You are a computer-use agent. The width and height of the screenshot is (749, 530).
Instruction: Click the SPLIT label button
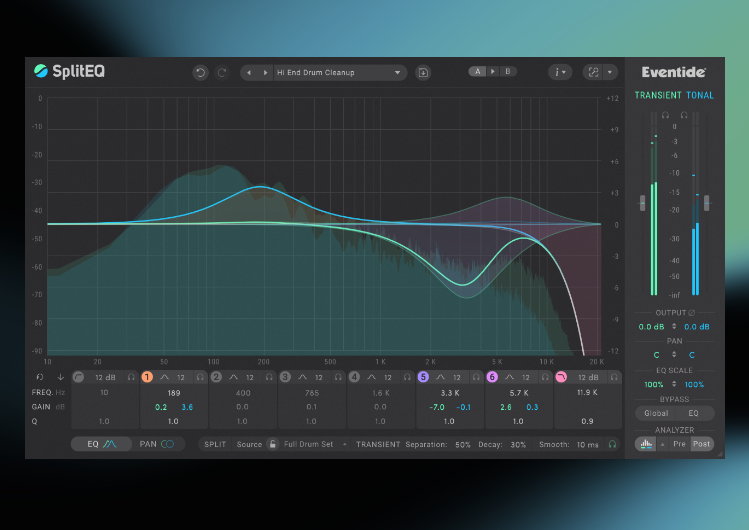click(x=215, y=445)
